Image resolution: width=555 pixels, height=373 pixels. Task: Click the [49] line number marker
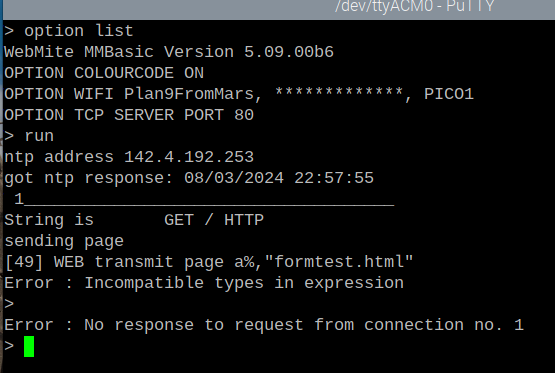(24, 262)
